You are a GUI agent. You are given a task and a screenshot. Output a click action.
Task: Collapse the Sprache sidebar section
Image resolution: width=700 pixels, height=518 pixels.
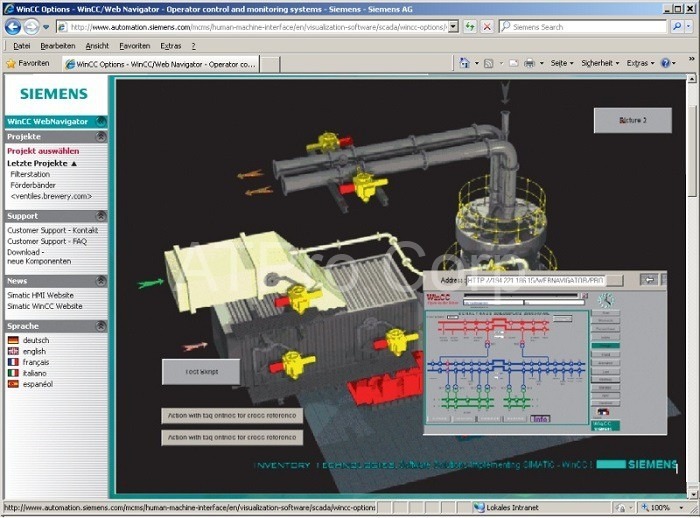point(100,326)
